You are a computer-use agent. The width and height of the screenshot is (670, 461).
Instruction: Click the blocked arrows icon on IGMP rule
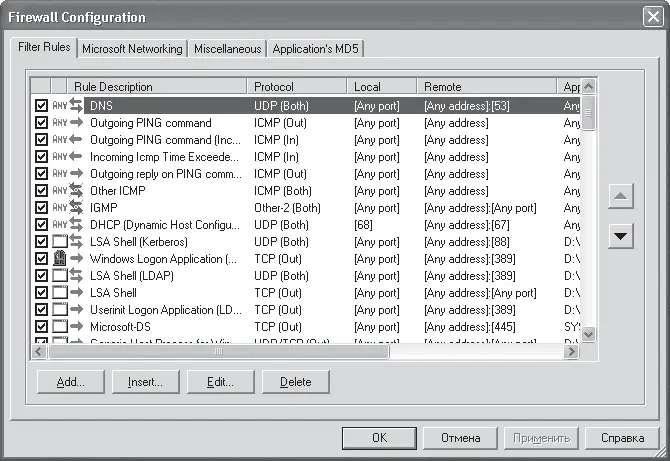76,207
